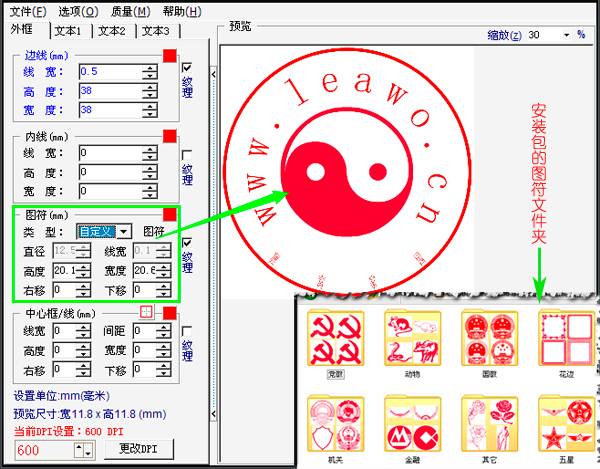Open the 帮助(H) menu
Viewport: 600px width, 469px height.
pyautogui.click(x=182, y=12)
